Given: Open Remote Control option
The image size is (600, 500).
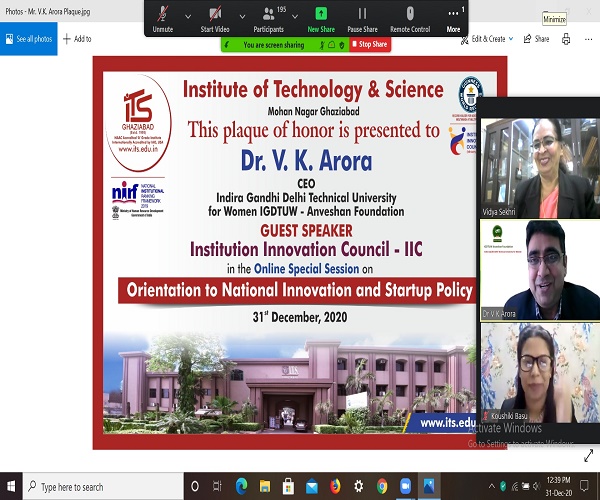Looking at the screenshot, I should click(x=410, y=19).
